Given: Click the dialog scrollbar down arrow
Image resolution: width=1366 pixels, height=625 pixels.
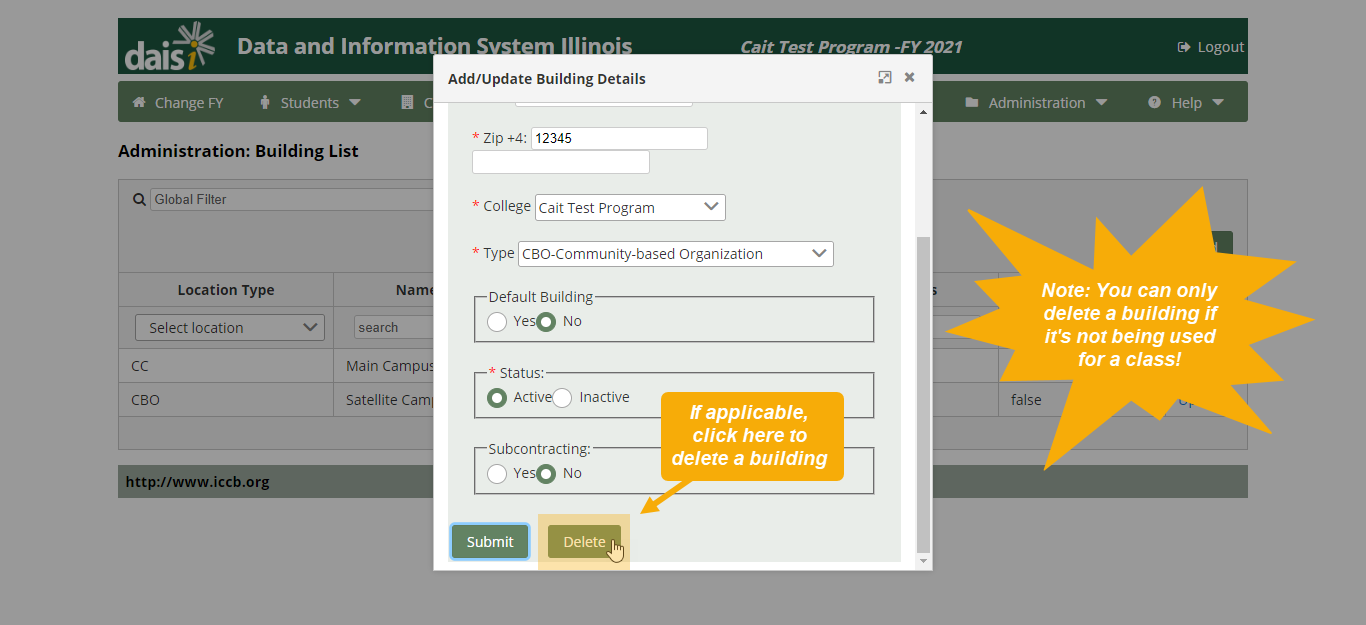Looking at the screenshot, I should click(x=923, y=560).
